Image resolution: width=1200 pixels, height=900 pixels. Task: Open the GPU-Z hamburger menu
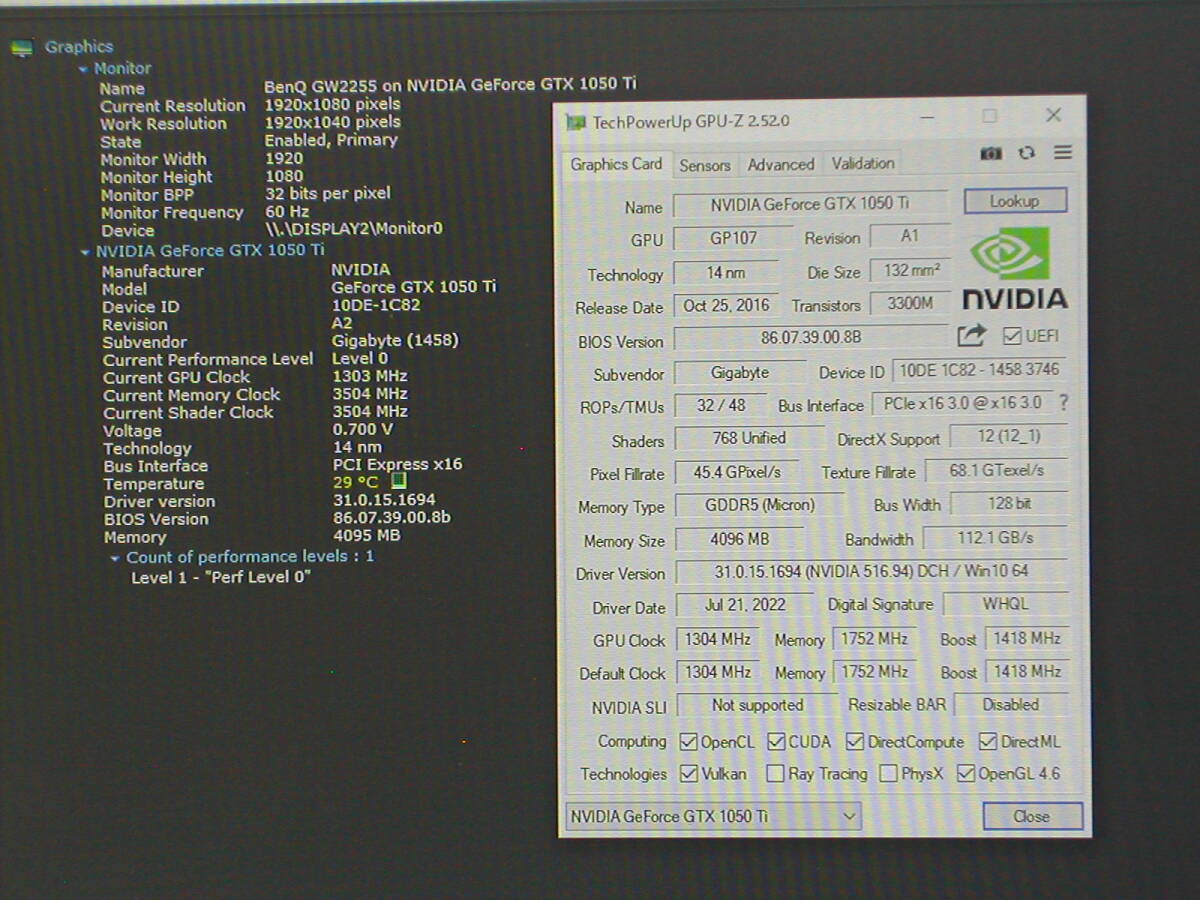coord(1062,153)
